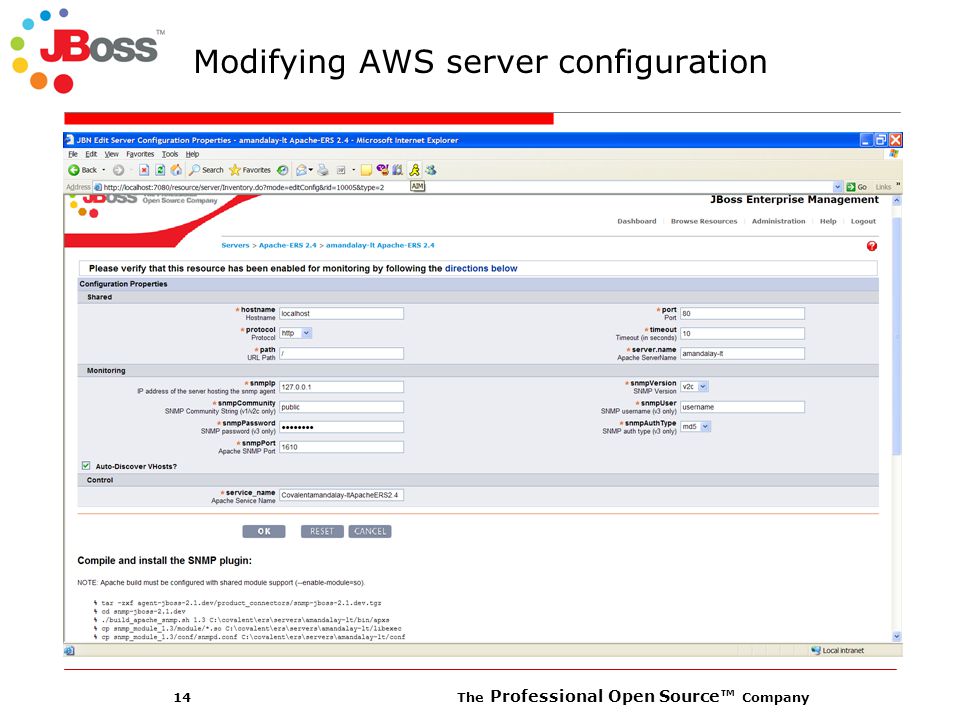Click the Apache-ERS 2.4 breadcrumb link
The image size is (960, 720).
[288, 245]
